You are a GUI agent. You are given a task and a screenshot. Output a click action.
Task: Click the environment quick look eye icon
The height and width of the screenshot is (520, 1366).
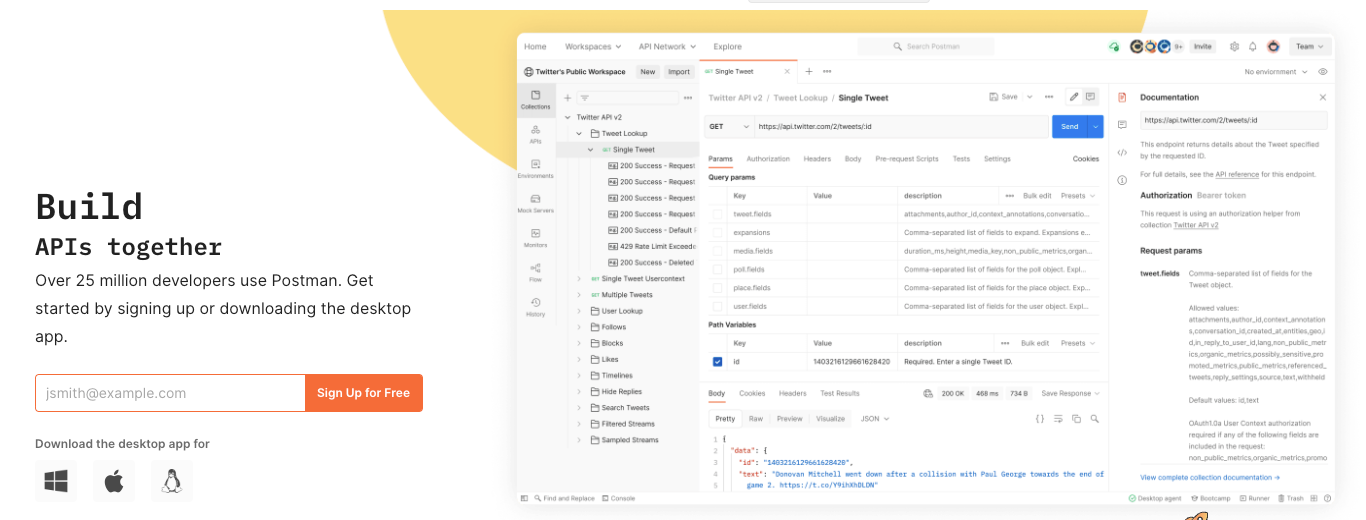click(x=1323, y=72)
